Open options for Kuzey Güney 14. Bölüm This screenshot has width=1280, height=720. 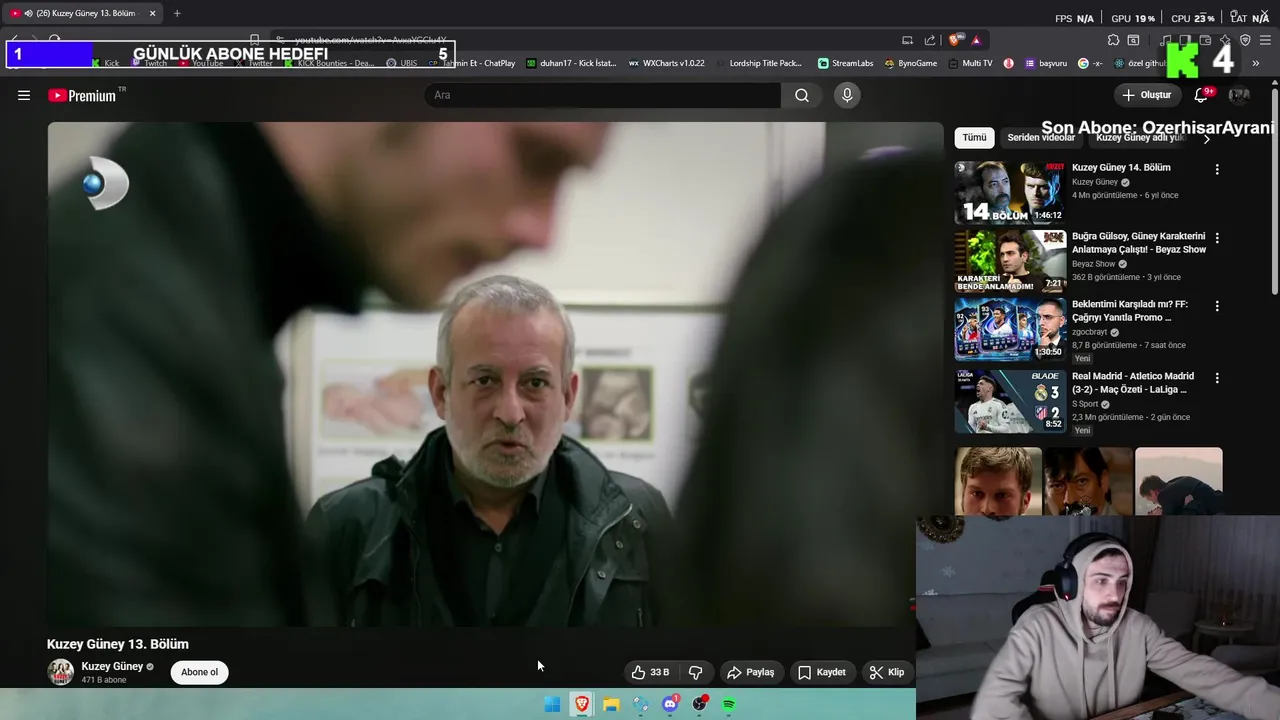[1217, 169]
